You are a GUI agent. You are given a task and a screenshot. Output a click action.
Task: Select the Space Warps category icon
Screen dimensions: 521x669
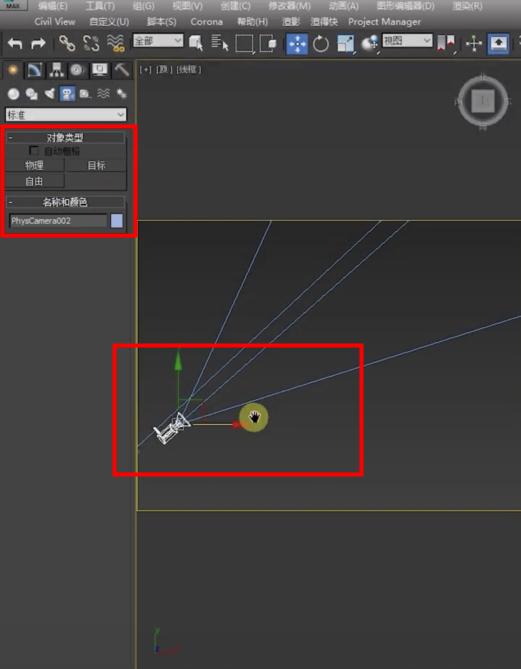tap(103, 94)
